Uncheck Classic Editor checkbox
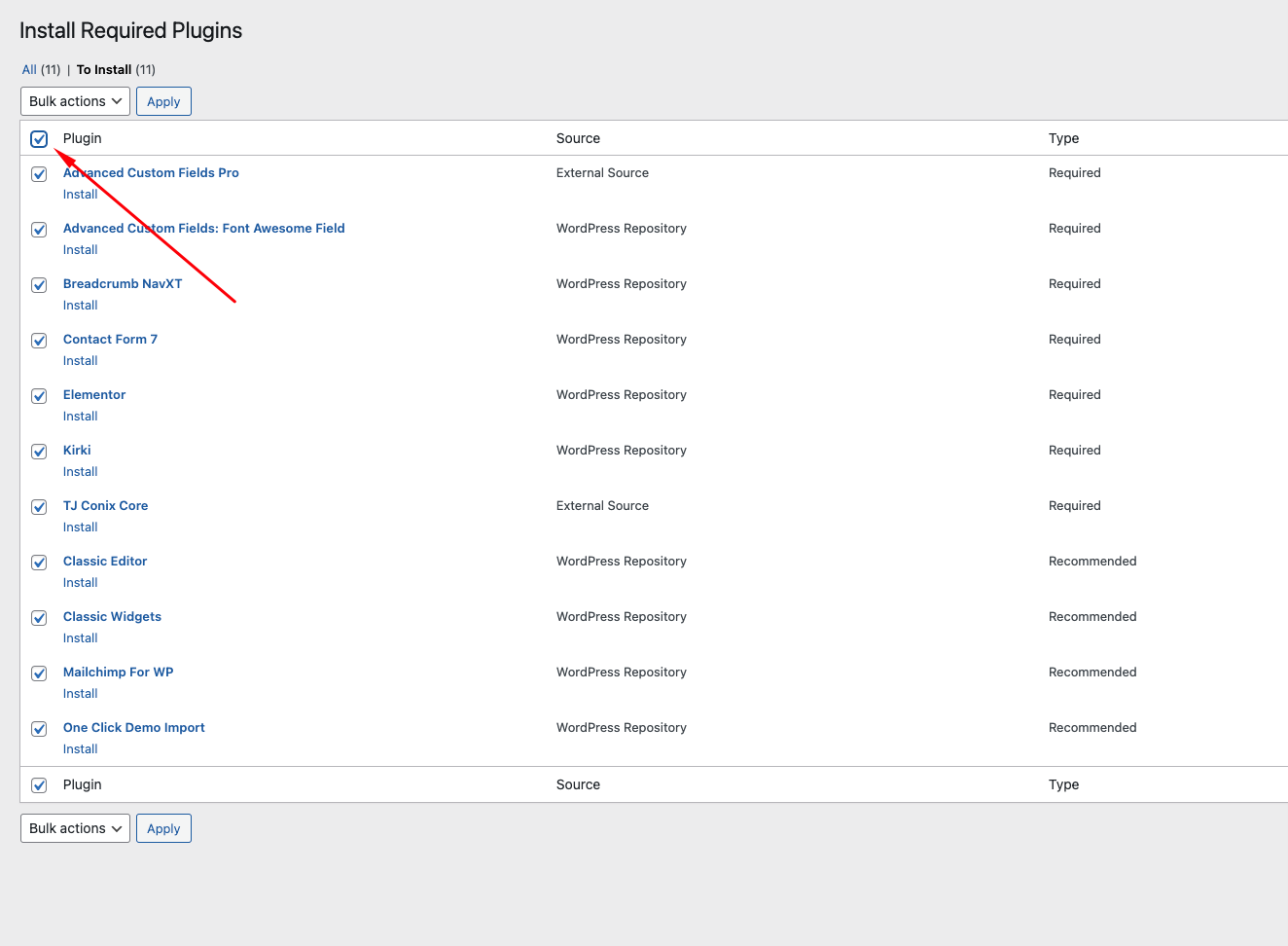The height and width of the screenshot is (946, 1288). coord(39,563)
